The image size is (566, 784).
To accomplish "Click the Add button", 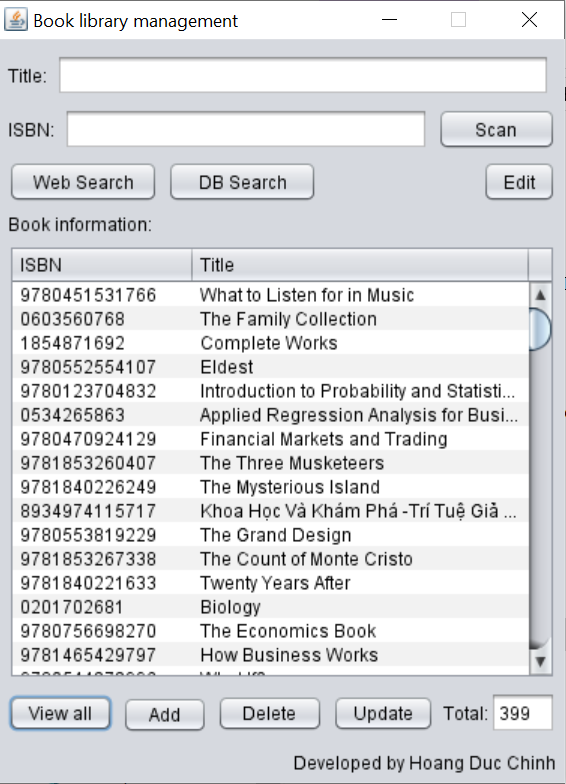I will pyautogui.click(x=164, y=714).
